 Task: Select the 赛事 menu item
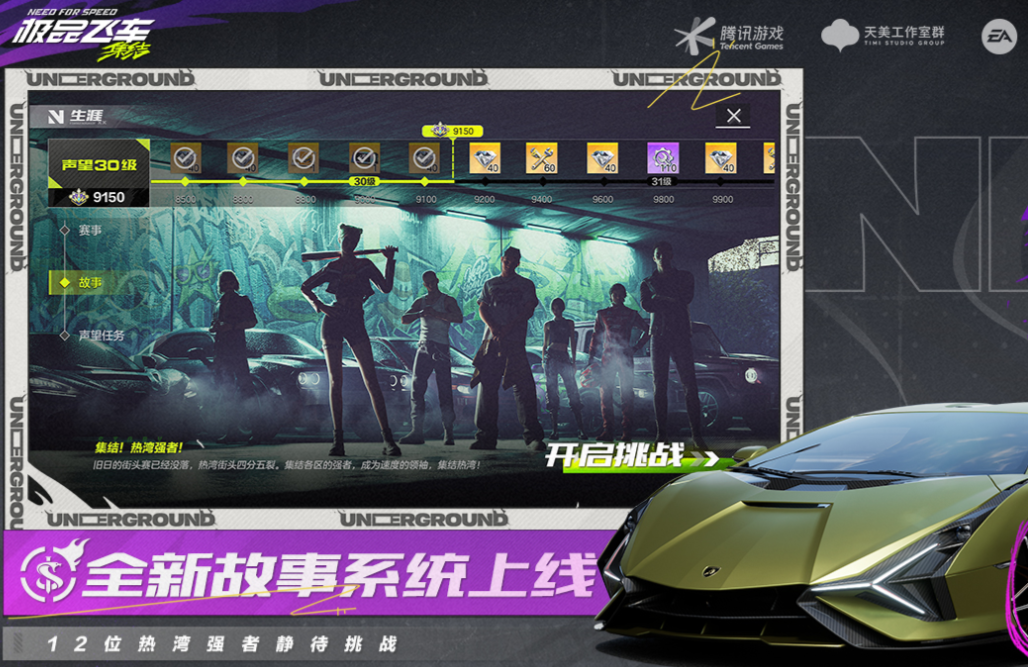tap(90, 230)
